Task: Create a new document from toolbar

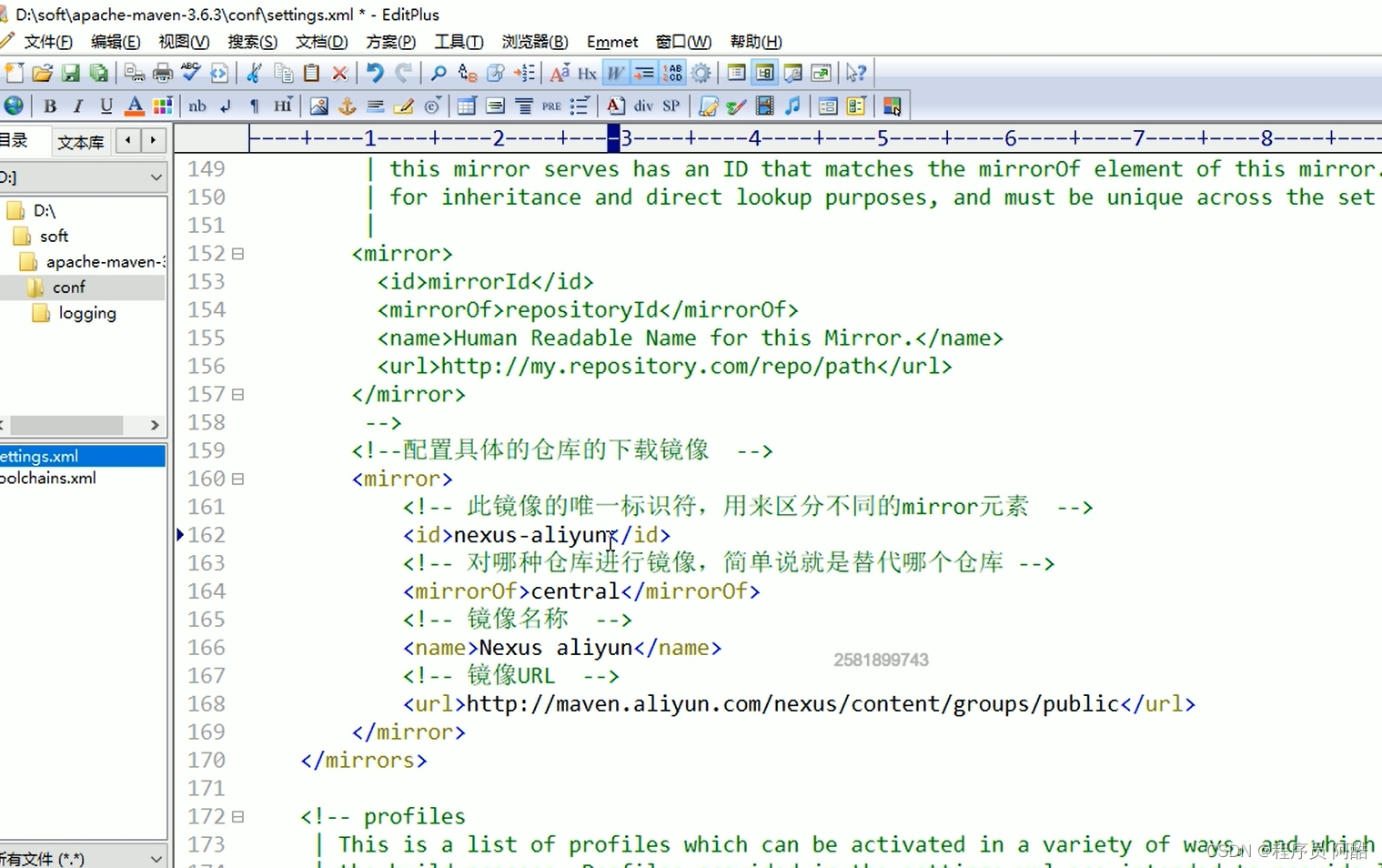Action: pyautogui.click(x=15, y=73)
